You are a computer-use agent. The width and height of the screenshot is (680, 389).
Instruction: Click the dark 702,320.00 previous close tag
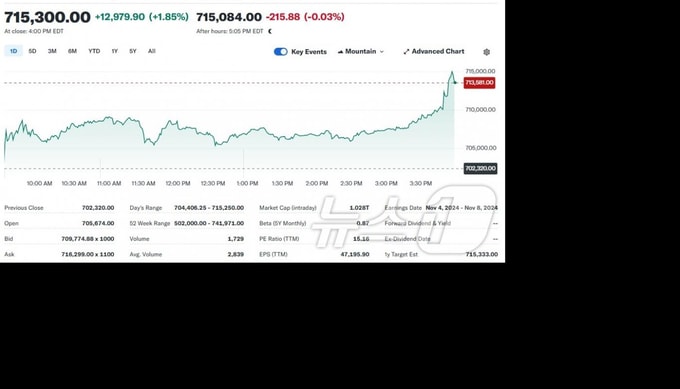tap(480, 168)
